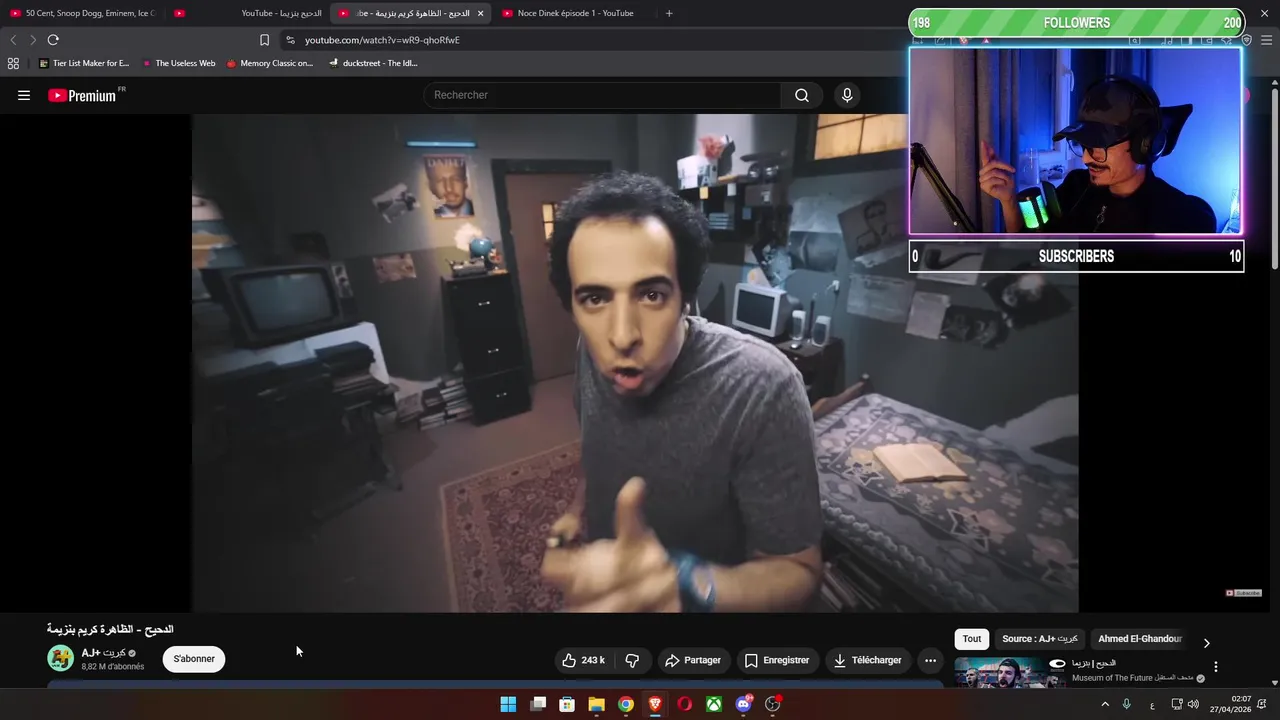
Task: Open volume control in system tray
Action: pos(1193,704)
